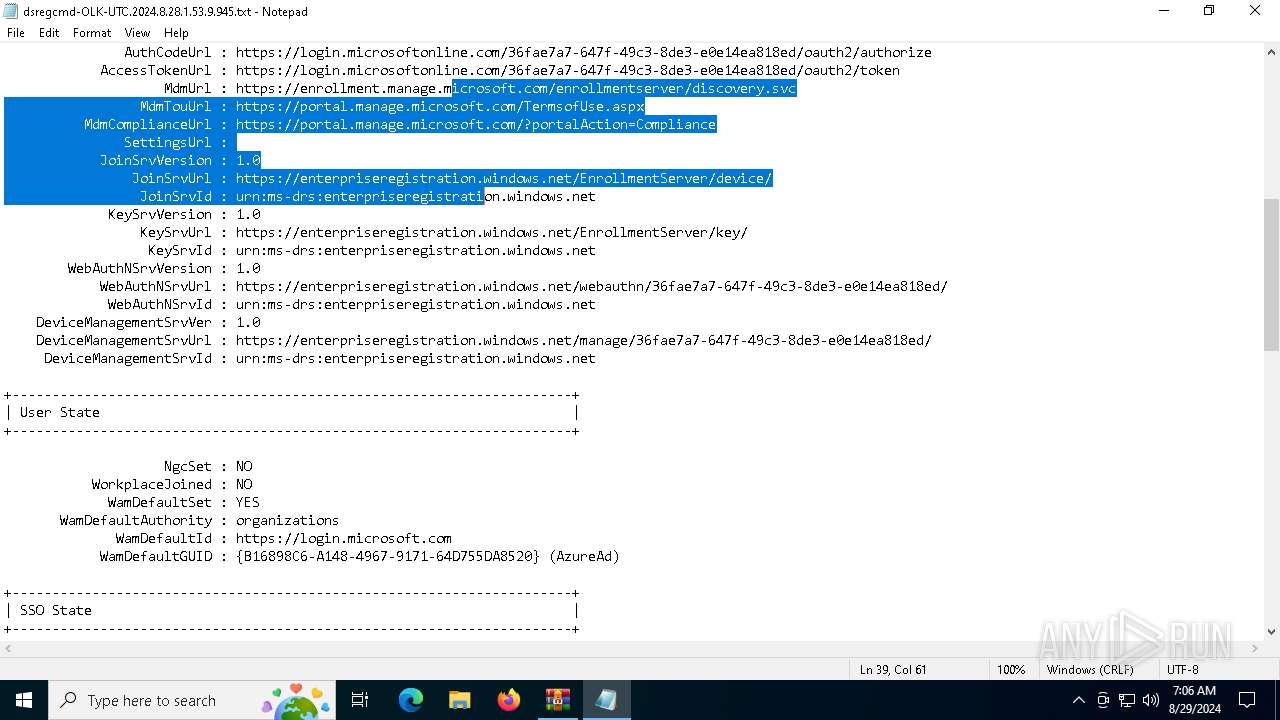Open the File menu

pyautogui.click(x=16, y=33)
